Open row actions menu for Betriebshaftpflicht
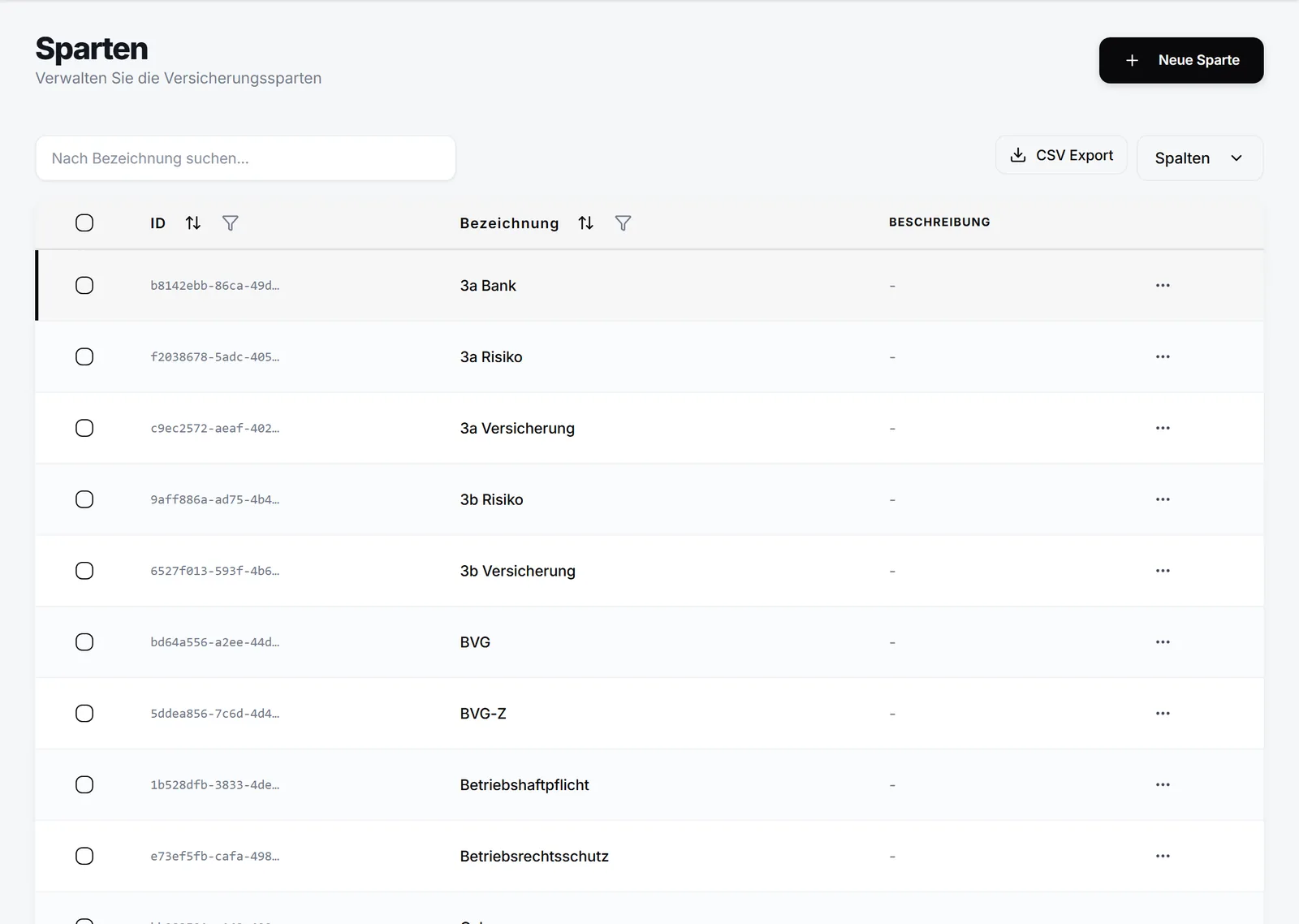 pyautogui.click(x=1163, y=785)
